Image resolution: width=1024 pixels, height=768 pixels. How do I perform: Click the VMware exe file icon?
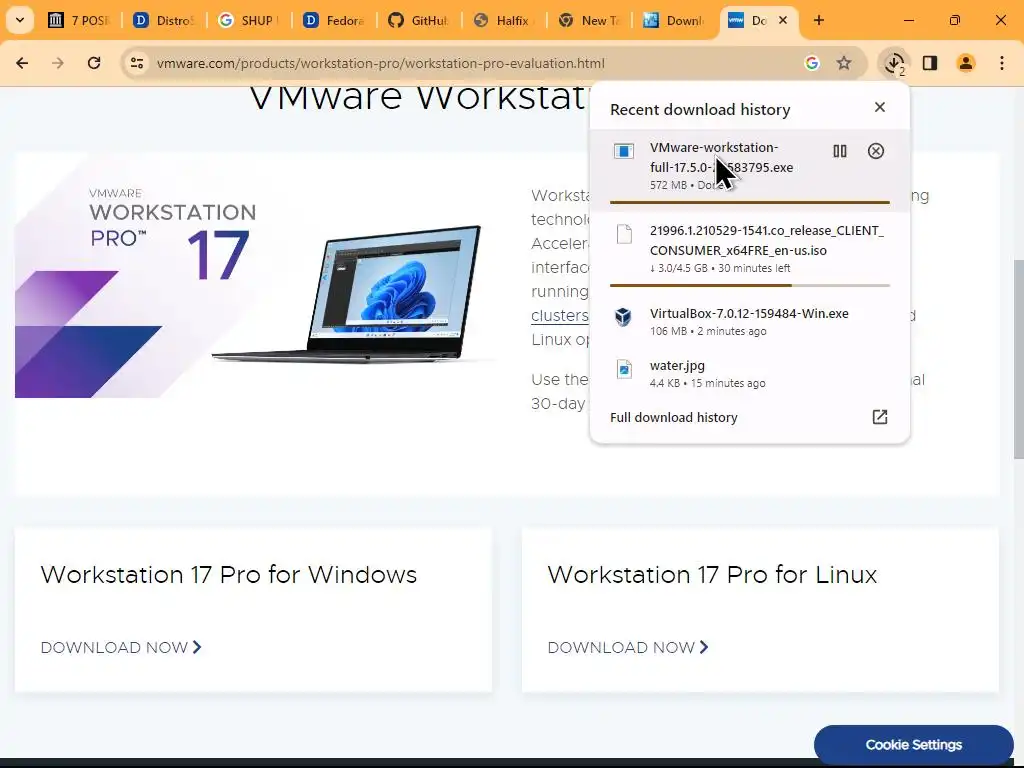coord(624,152)
